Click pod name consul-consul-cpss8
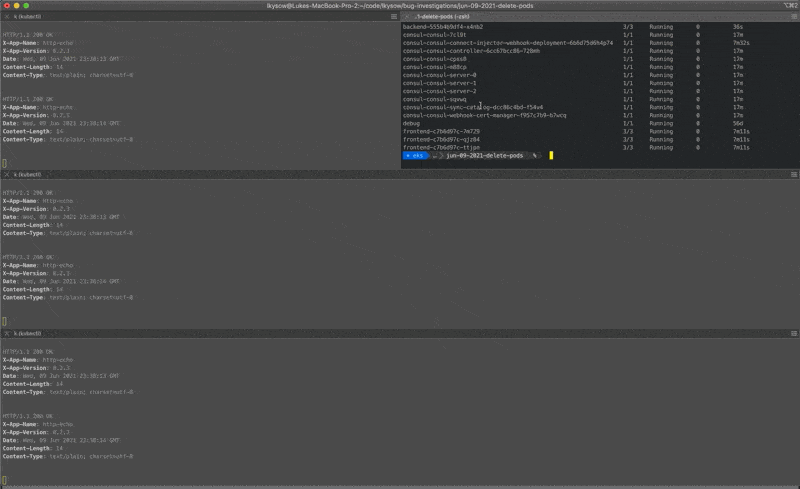This screenshot has width=800, height=489. click(434, 59)
